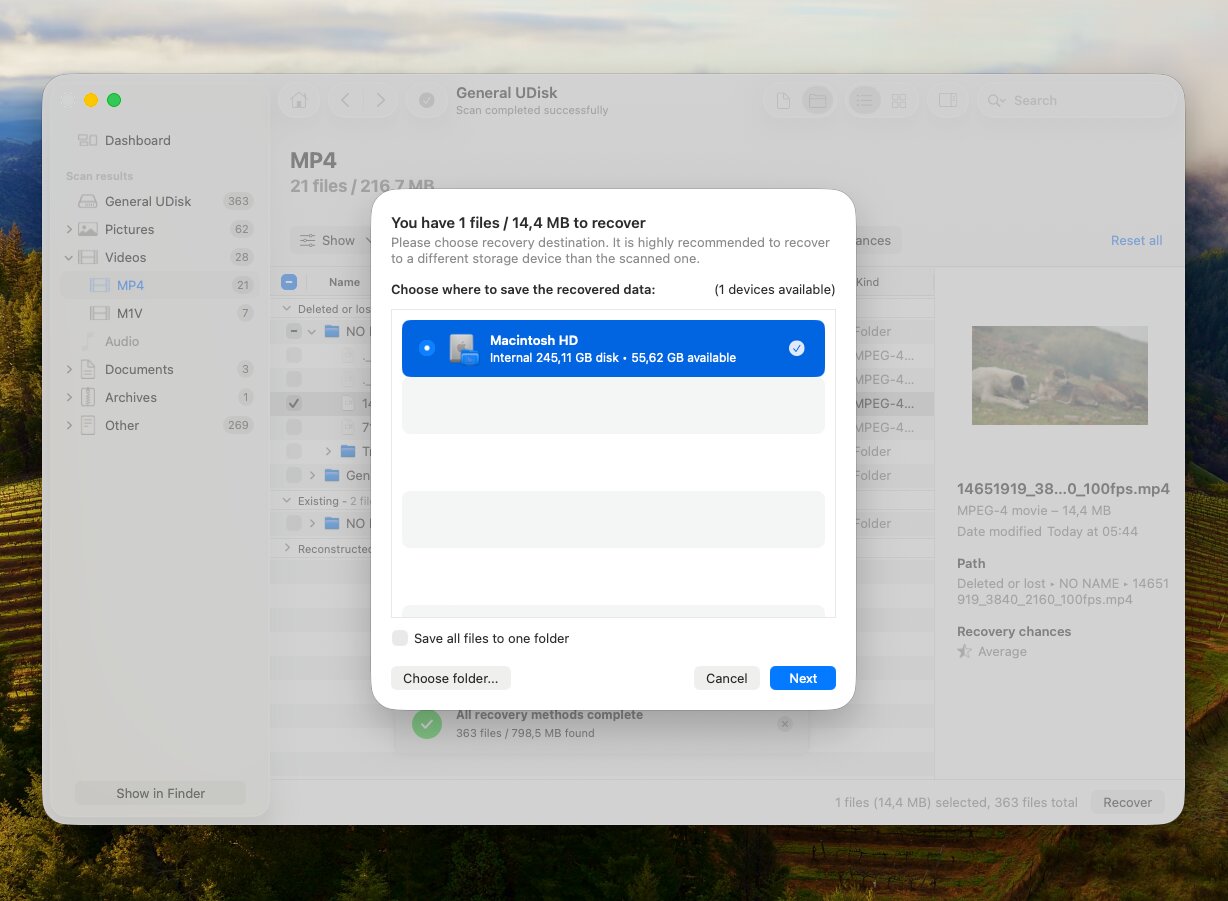Image resolution: width=1228 pixels, height=901 pixels.
Task: Enable Save all files to one folder
Action: (x=400, y=638)
